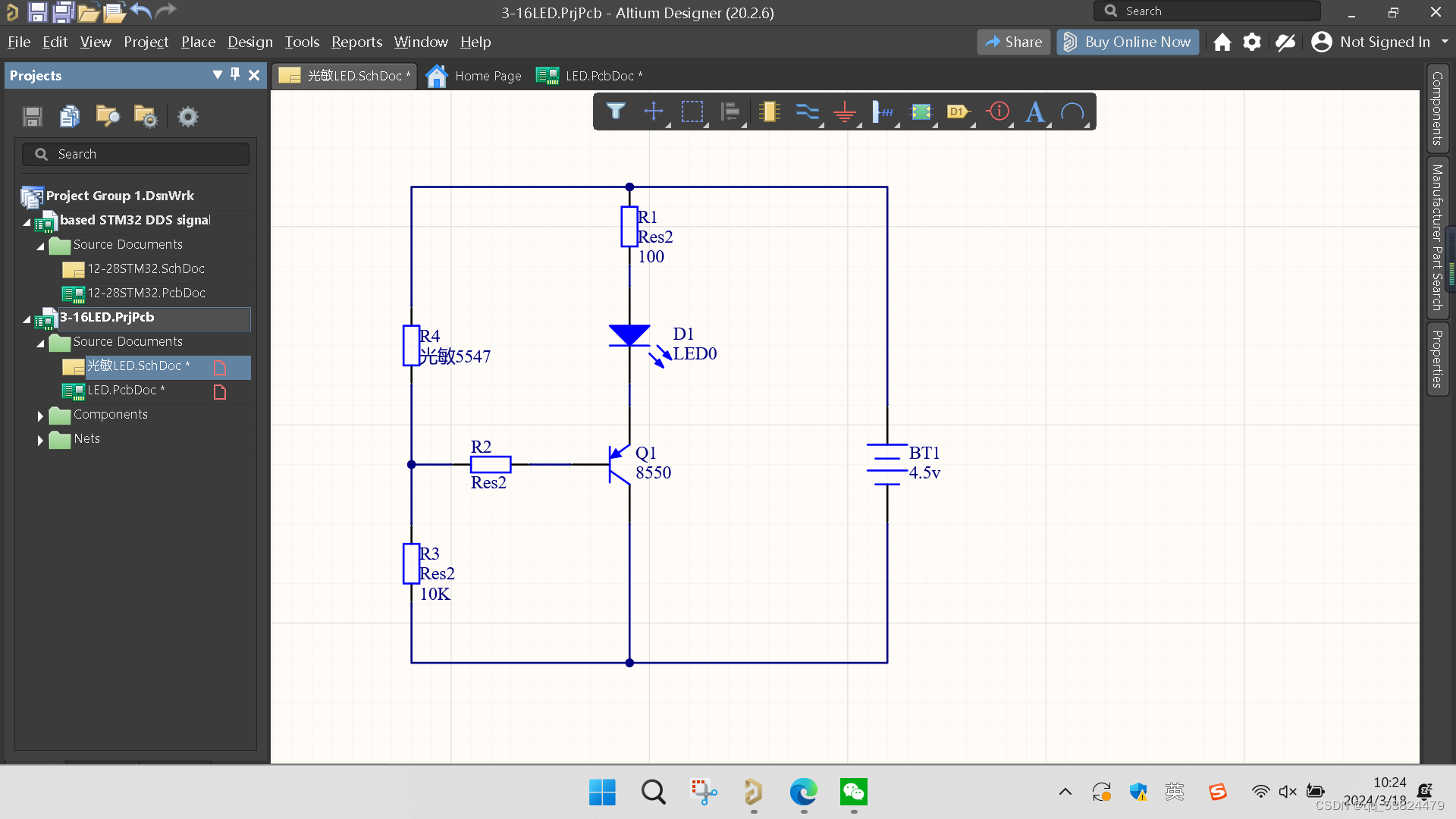Click the Projects panel search field
The height and width of the screenshot is (819, 1456).
[x=136, y=154]
